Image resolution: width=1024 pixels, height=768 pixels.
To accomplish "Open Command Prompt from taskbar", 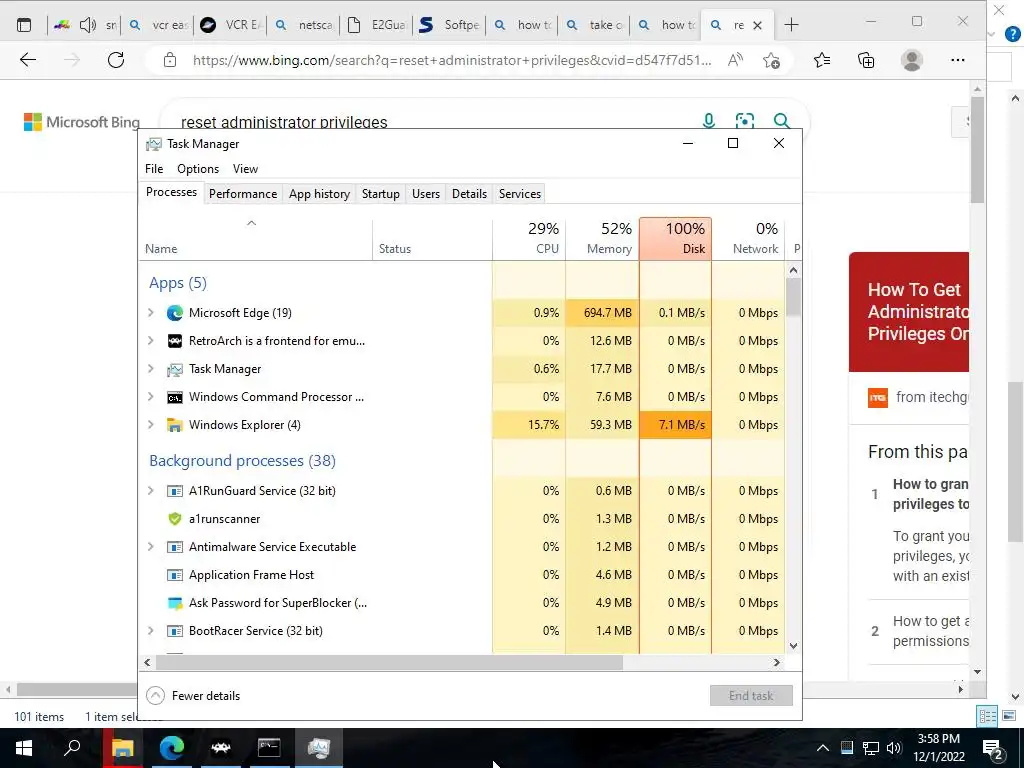I will 269,748.
